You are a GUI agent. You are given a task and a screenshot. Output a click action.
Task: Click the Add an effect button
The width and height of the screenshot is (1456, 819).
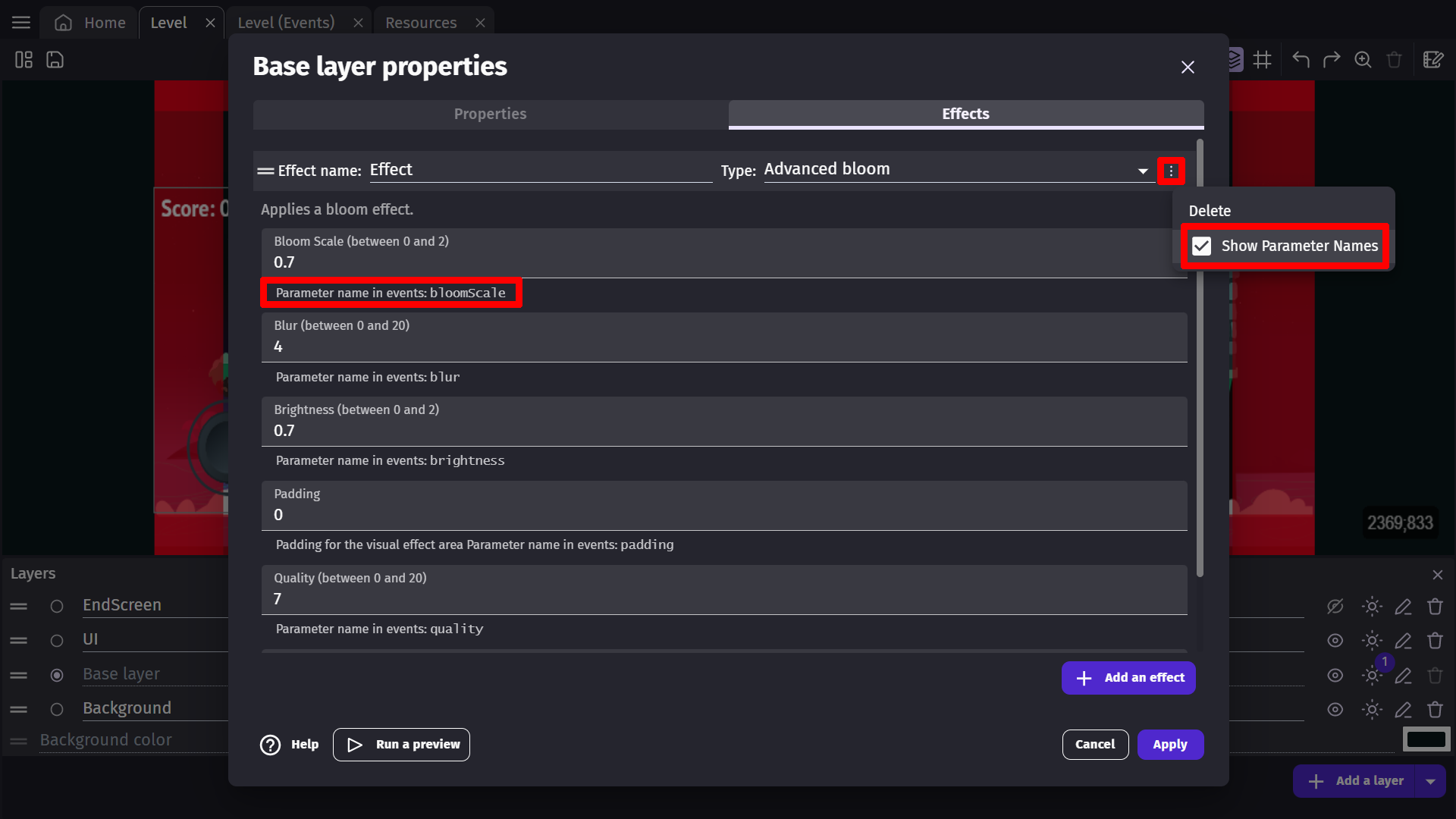point(1128,678)
